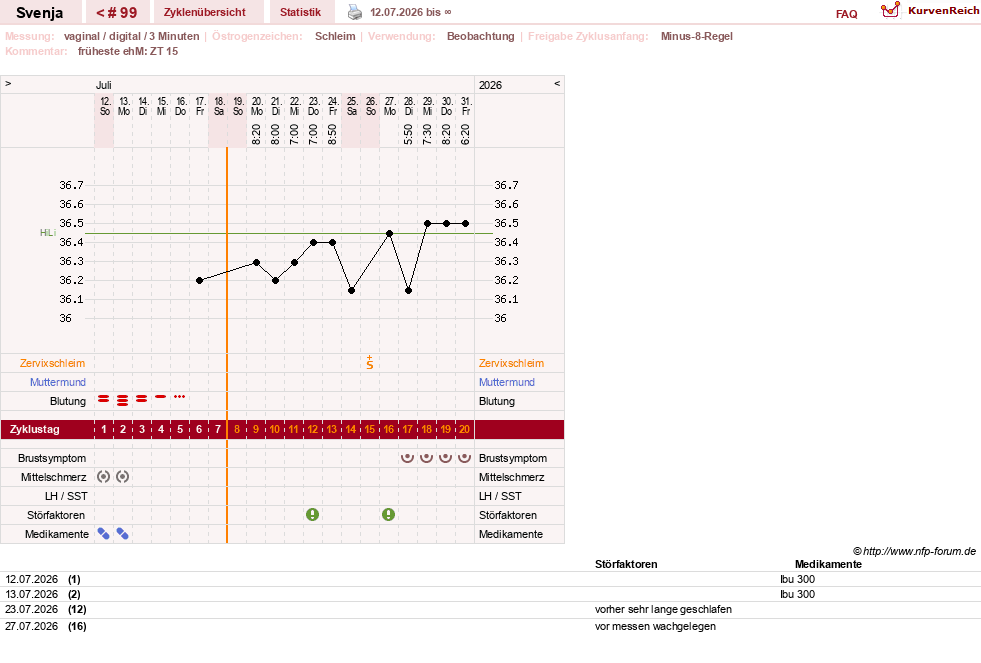Click the 'vaginal / digital / 3 Minuten' text
The height and width of the screenshot is (663, 981).
click(131, 36)
